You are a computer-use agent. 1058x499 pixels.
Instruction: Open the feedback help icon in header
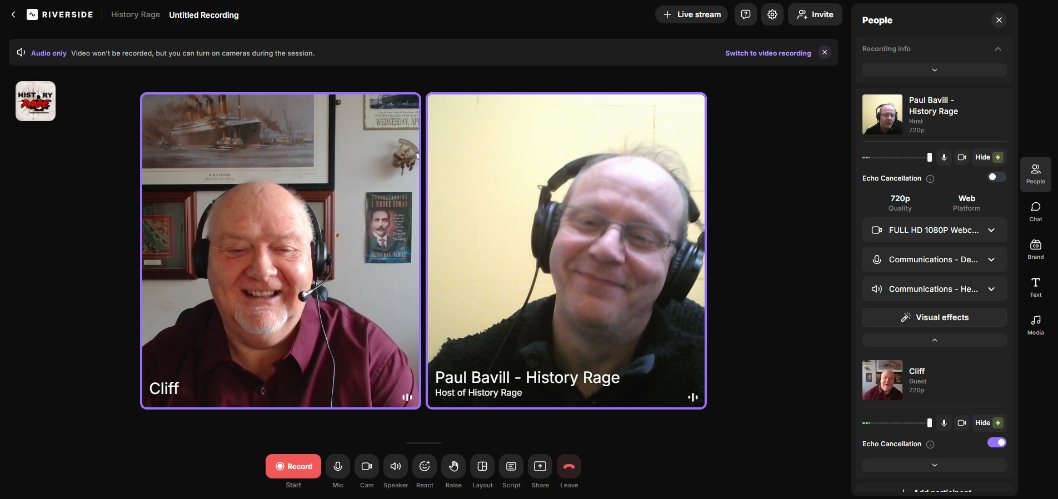pyautogui.click(x=745, y=14)
